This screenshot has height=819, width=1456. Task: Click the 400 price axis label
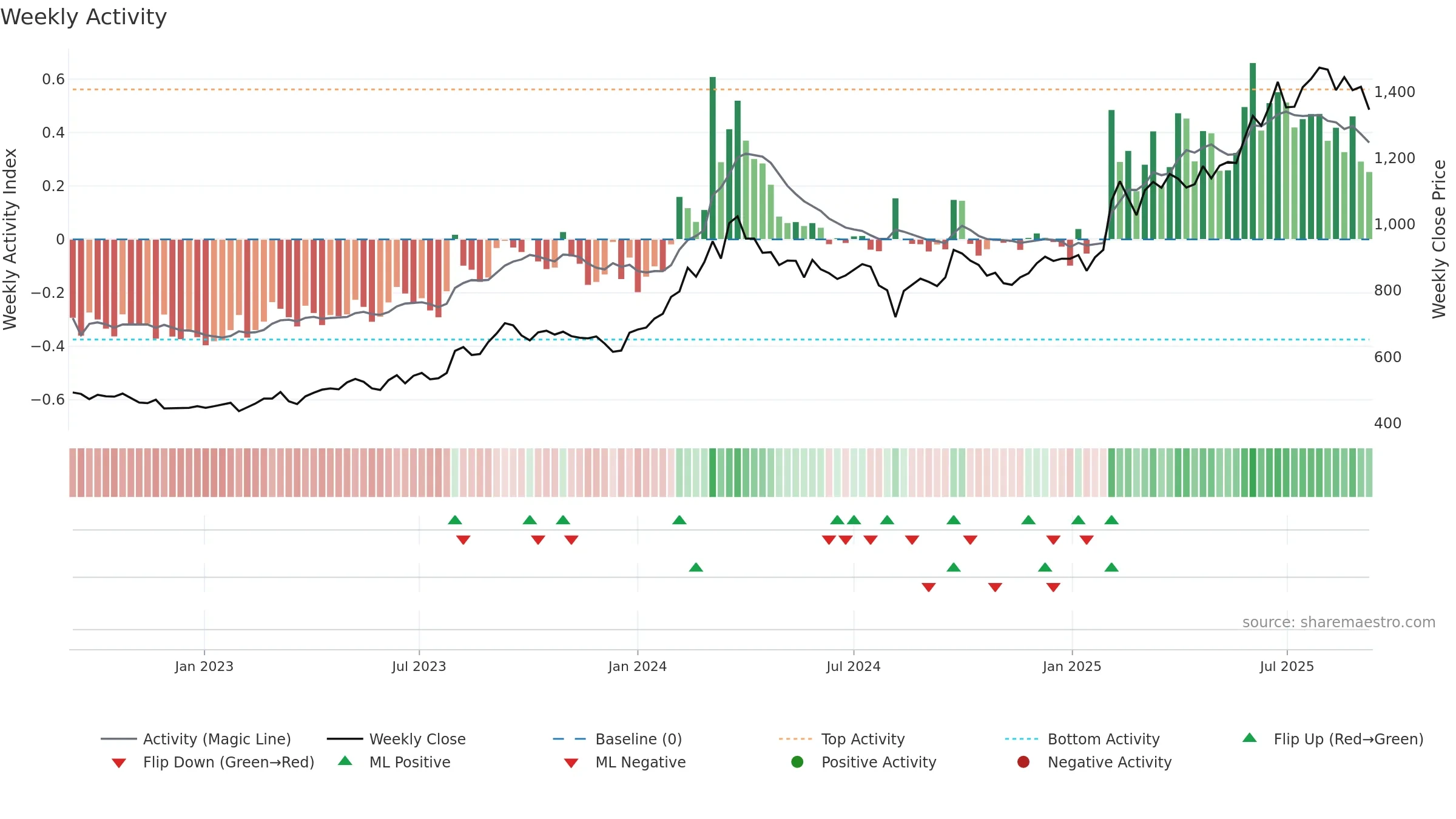pyautogui.click(x=1387, y=423)
